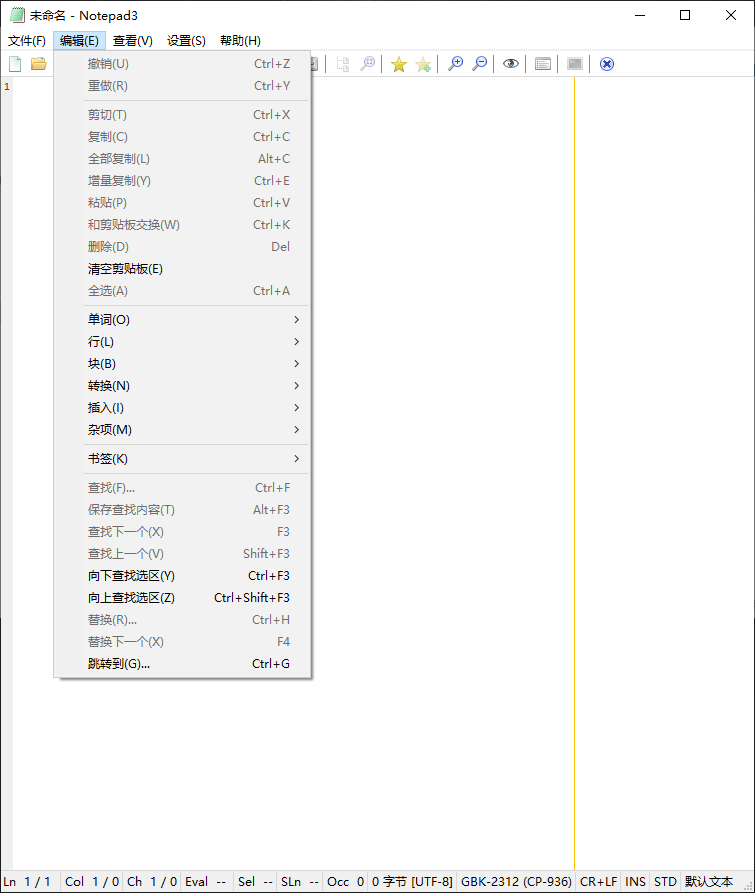Click disabled 全部复制(L) entry

[x=182, y=159]
